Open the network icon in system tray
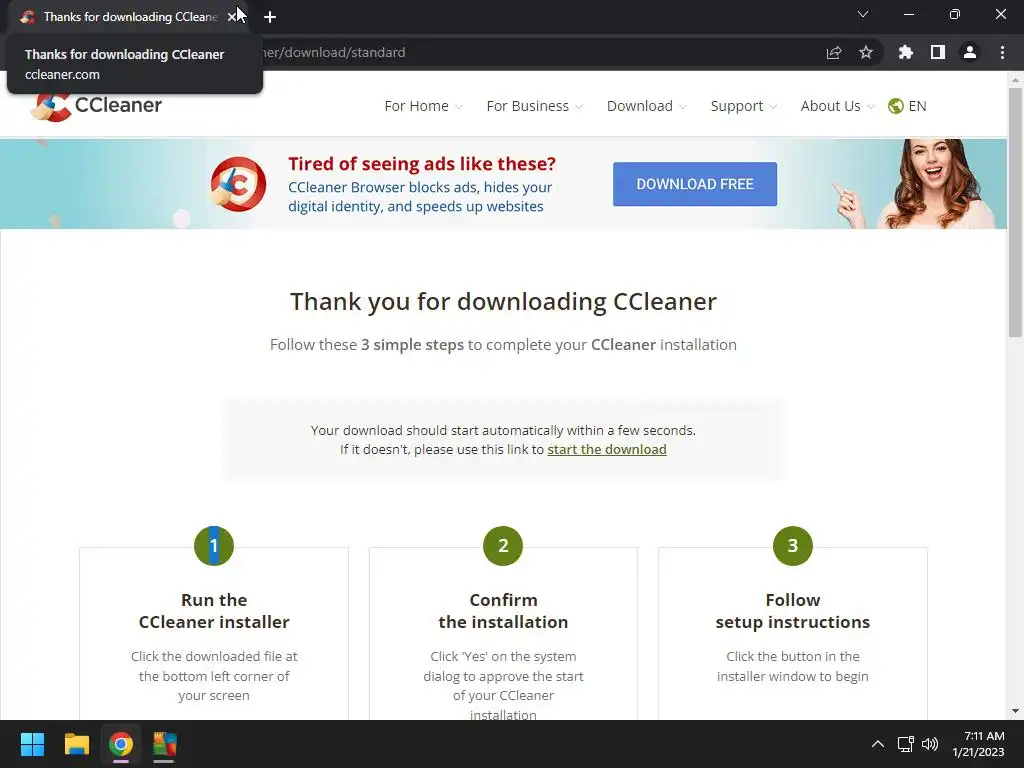The width and height of the screenshot is (1024, 768). [905, 744]
